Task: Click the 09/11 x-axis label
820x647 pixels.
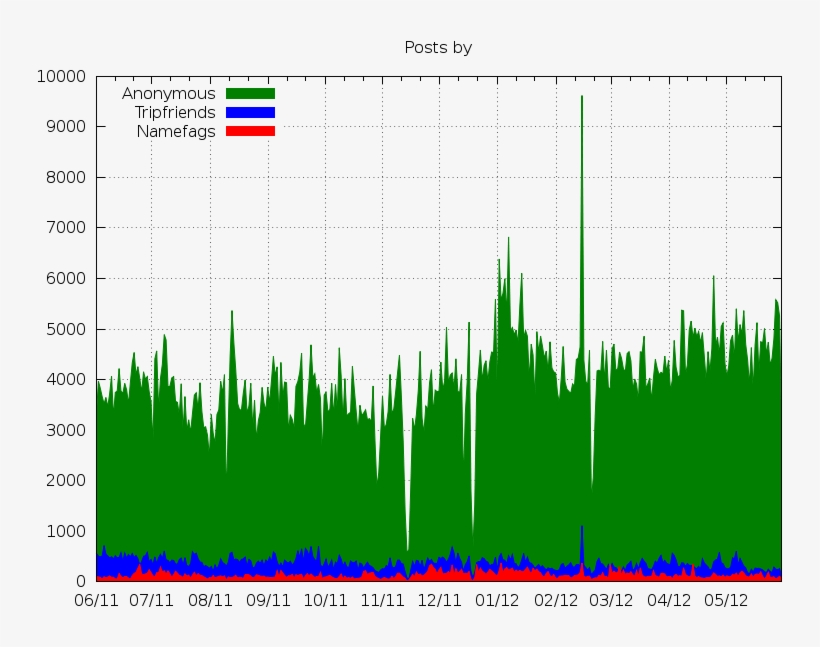Action: click(x=268, y=600)
